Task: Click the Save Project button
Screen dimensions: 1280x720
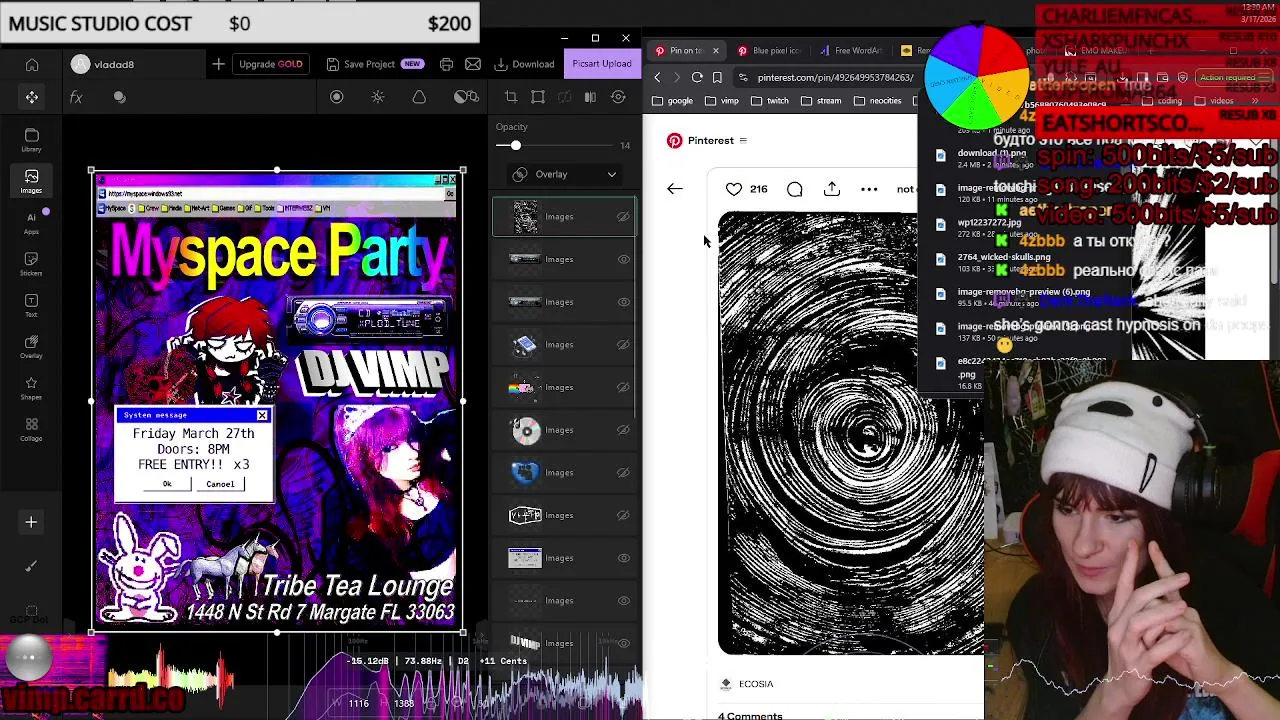Action: [374, 64]
